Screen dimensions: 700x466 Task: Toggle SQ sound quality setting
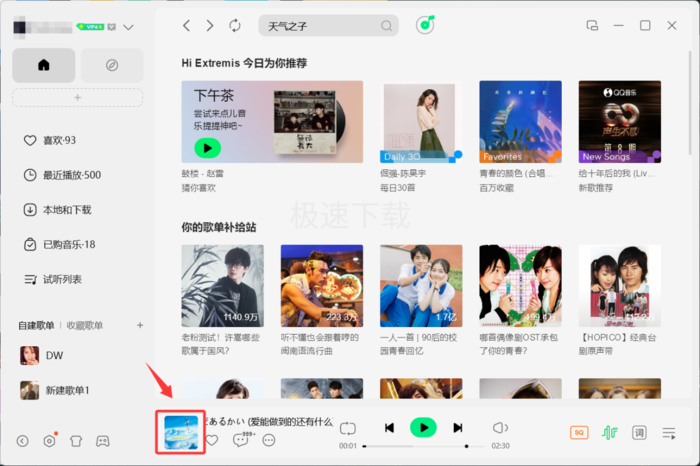click(579, 433)
